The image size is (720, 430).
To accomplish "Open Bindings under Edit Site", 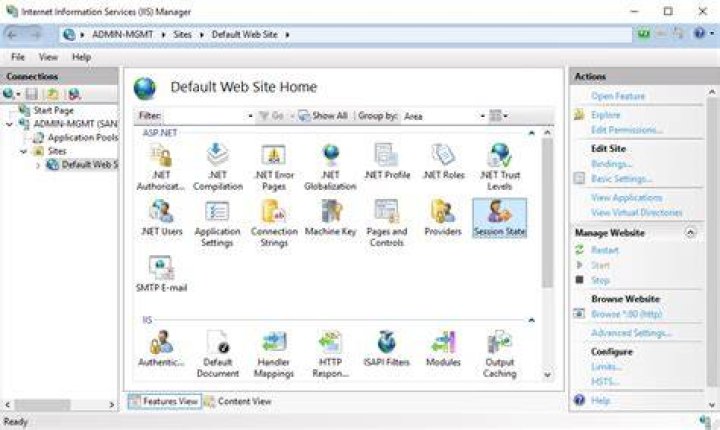I will pos(612,164).
